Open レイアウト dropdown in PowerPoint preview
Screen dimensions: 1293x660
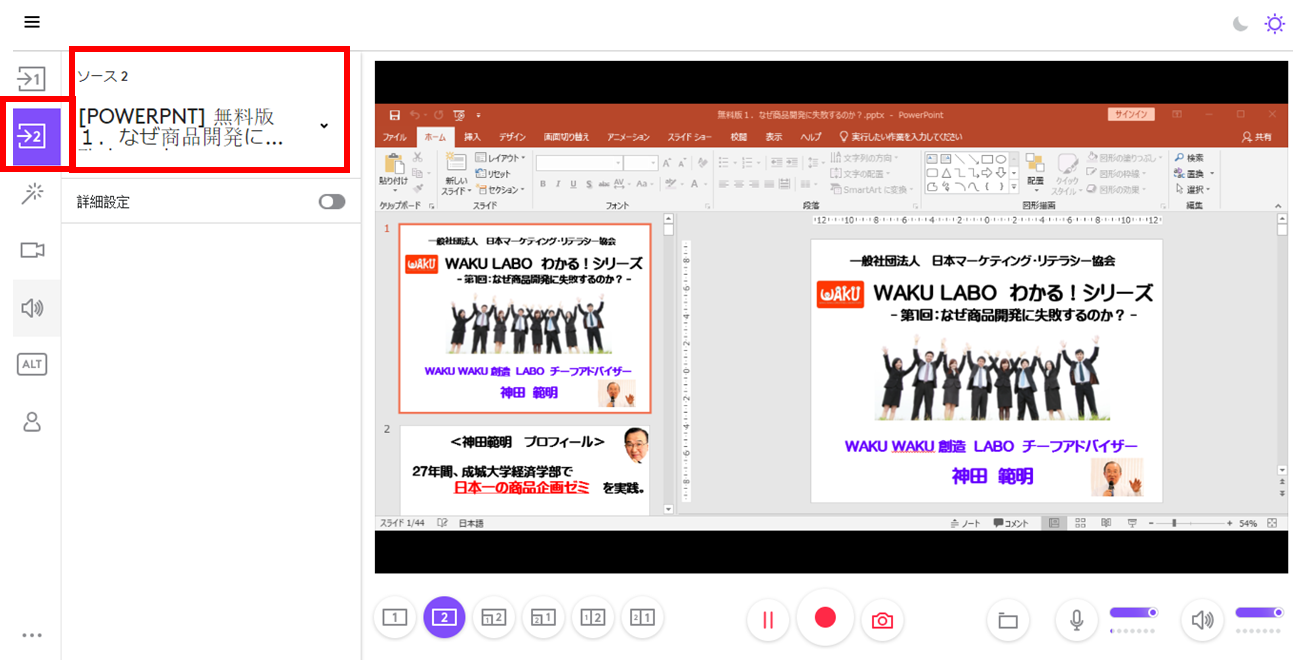499,158
